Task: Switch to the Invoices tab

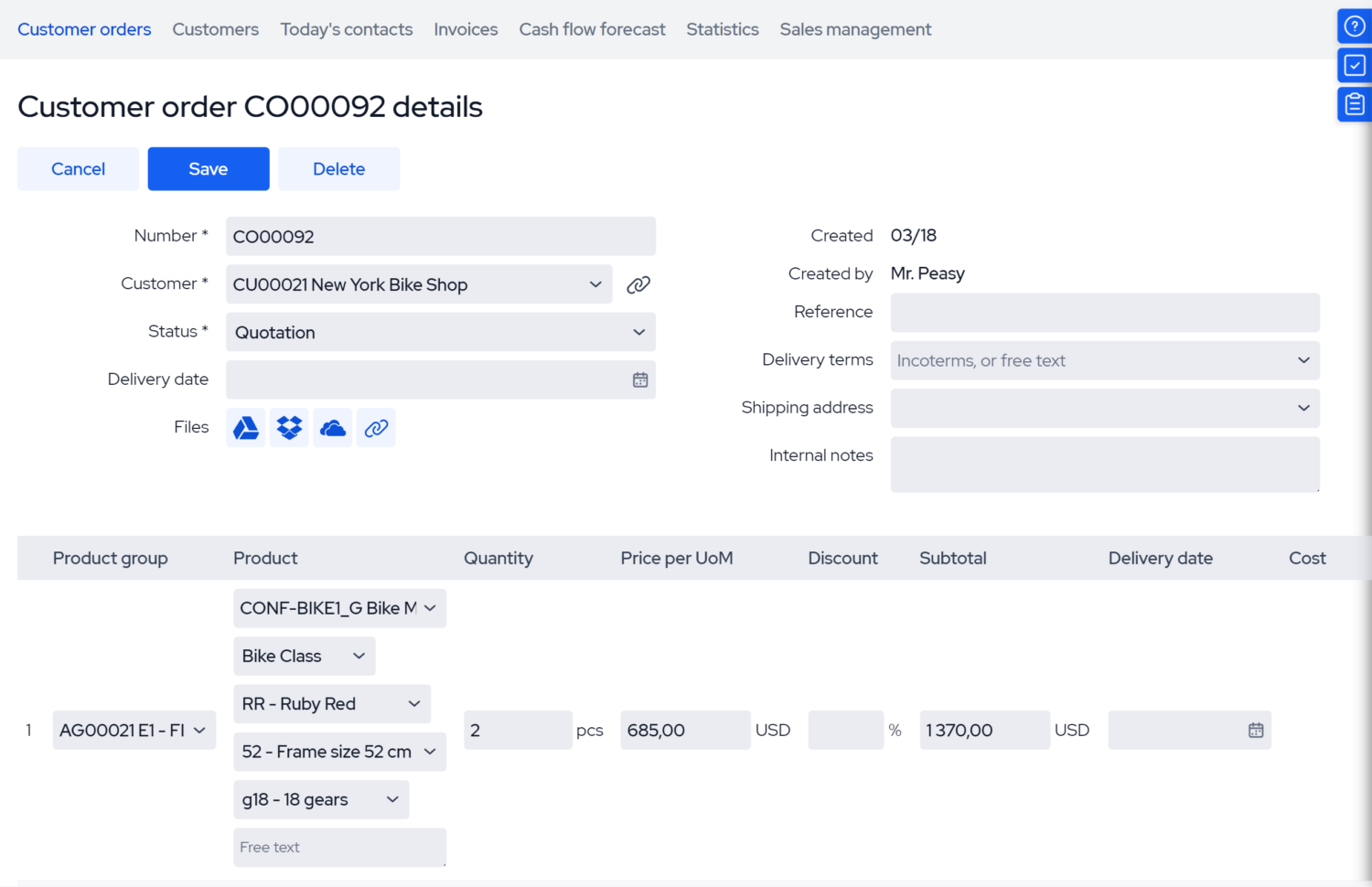Action: point(466,29)
